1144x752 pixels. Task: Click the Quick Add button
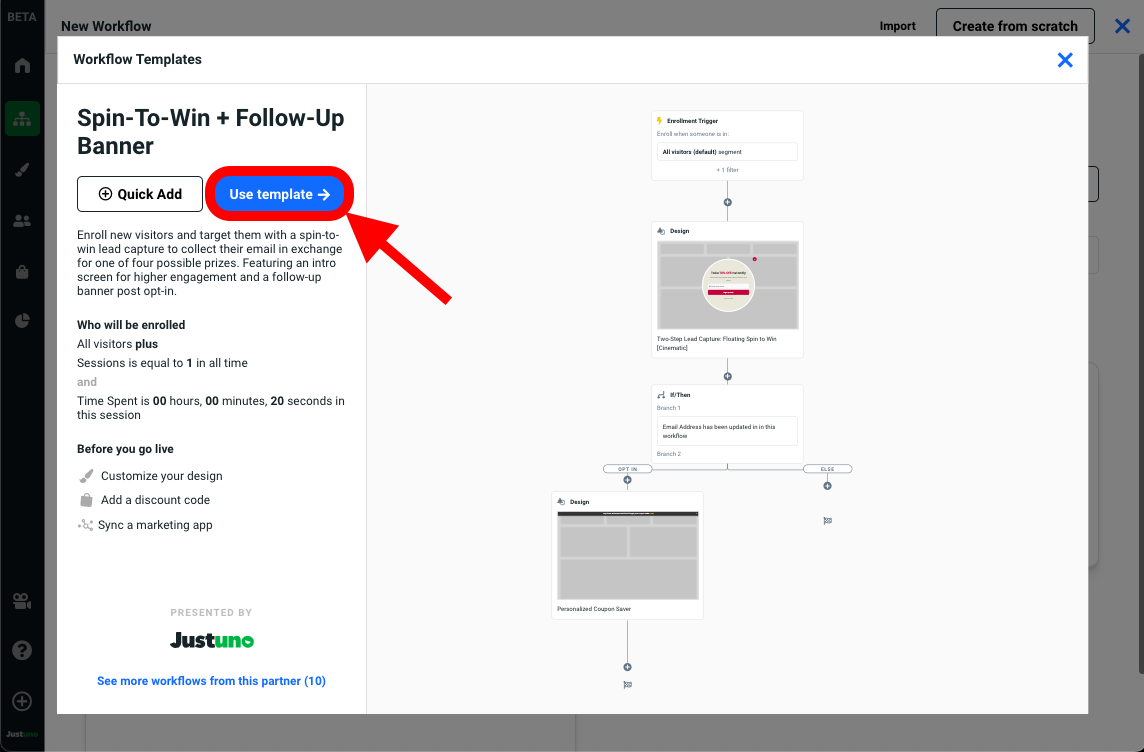pyautogui.click(x=140, y=194)
